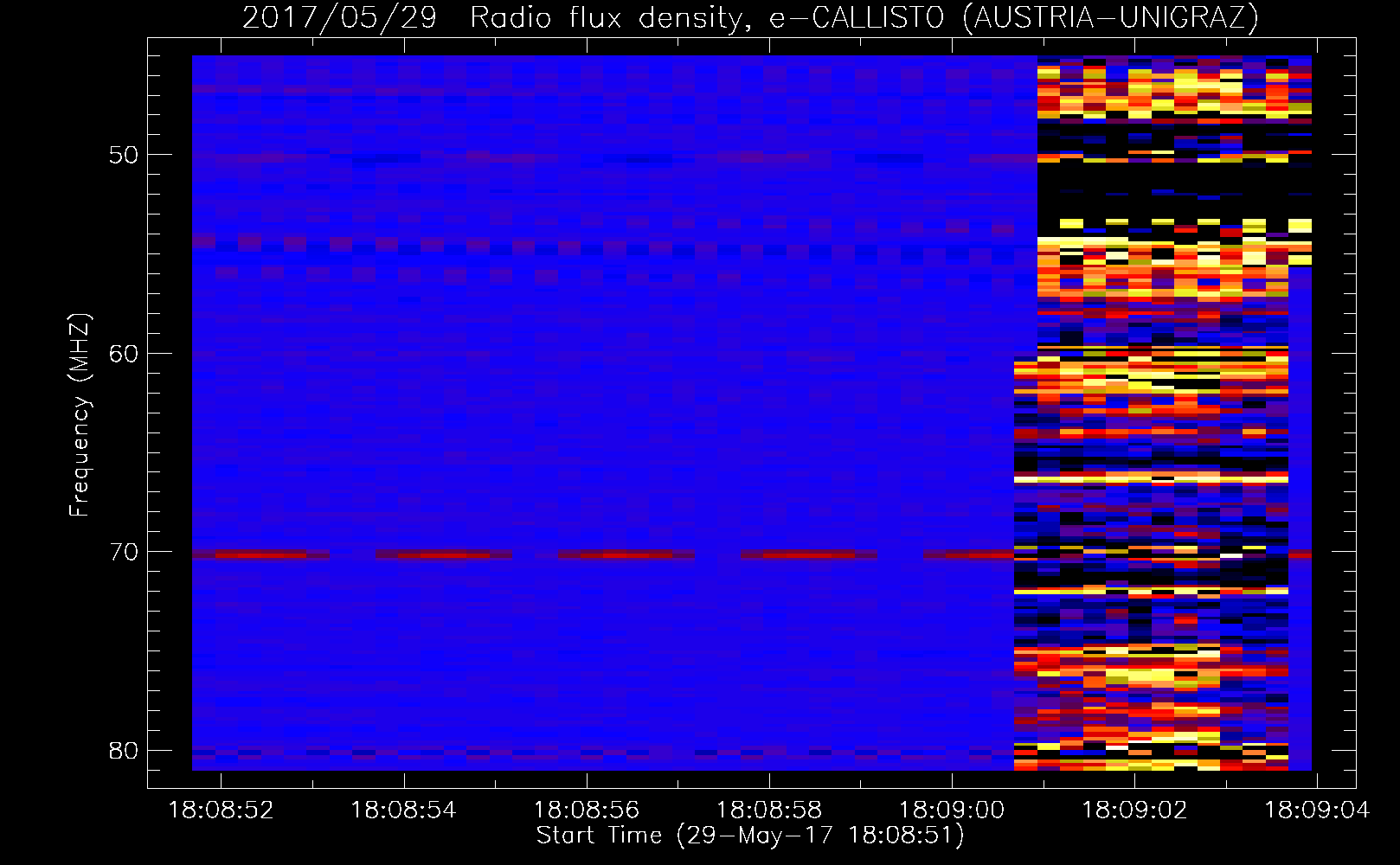Click the 18:08:58 time tick label
The height and width of the screenshot is (865, 1400).
pyautogui.click(x=769, y=811)
